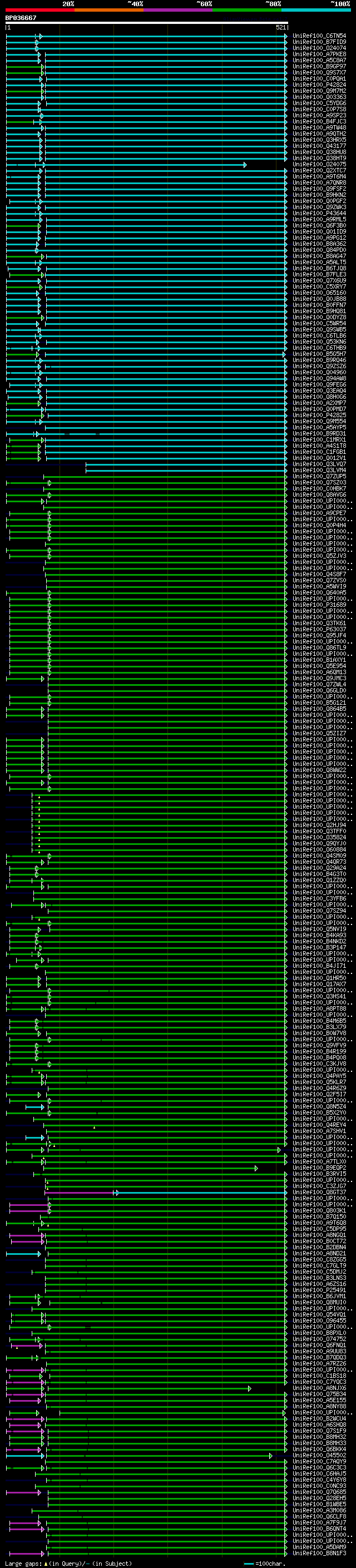Select the UniRef100_C5WR54 label
The height and width of the screenshot is (1568, 356).
(x=319, y=324)
